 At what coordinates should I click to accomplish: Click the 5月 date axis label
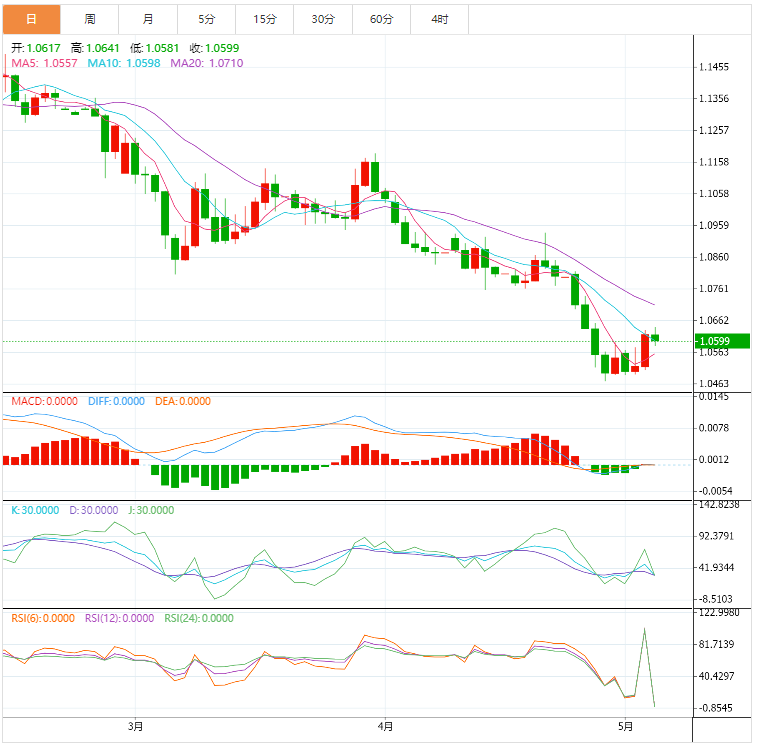[x=626, y=727]
